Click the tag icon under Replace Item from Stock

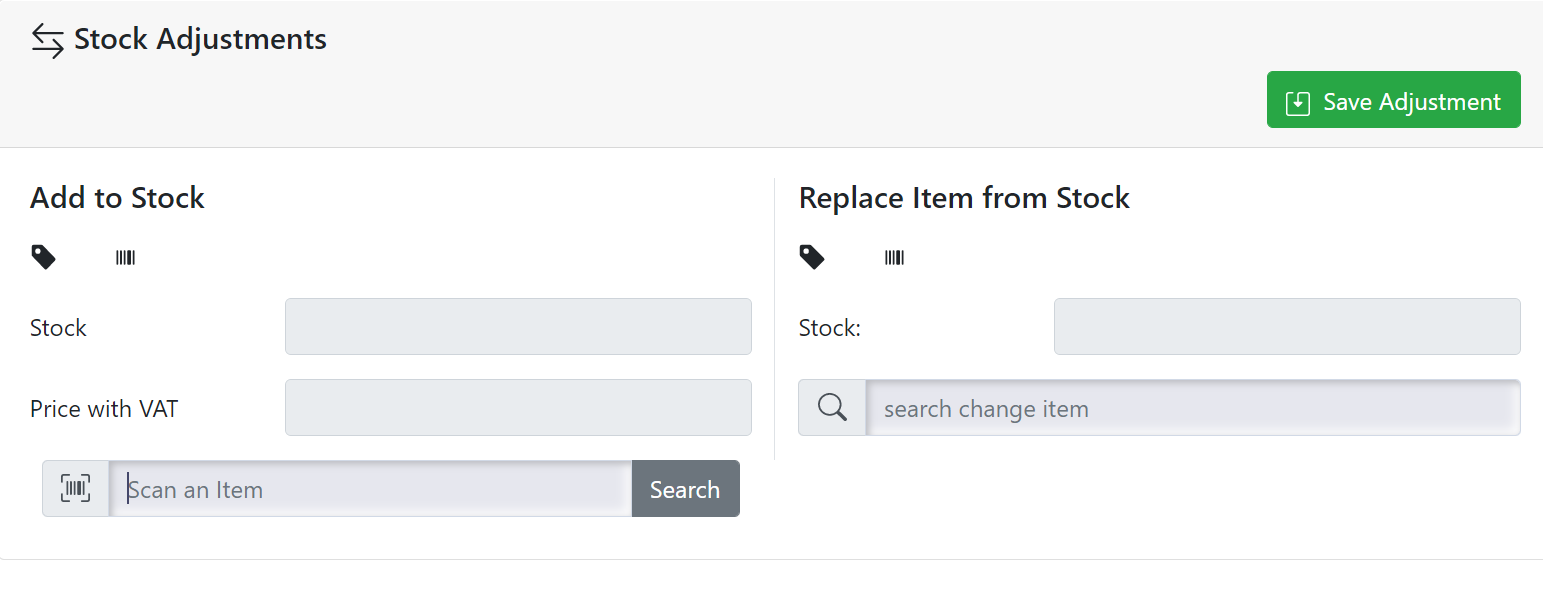click(x=812, y=258)
